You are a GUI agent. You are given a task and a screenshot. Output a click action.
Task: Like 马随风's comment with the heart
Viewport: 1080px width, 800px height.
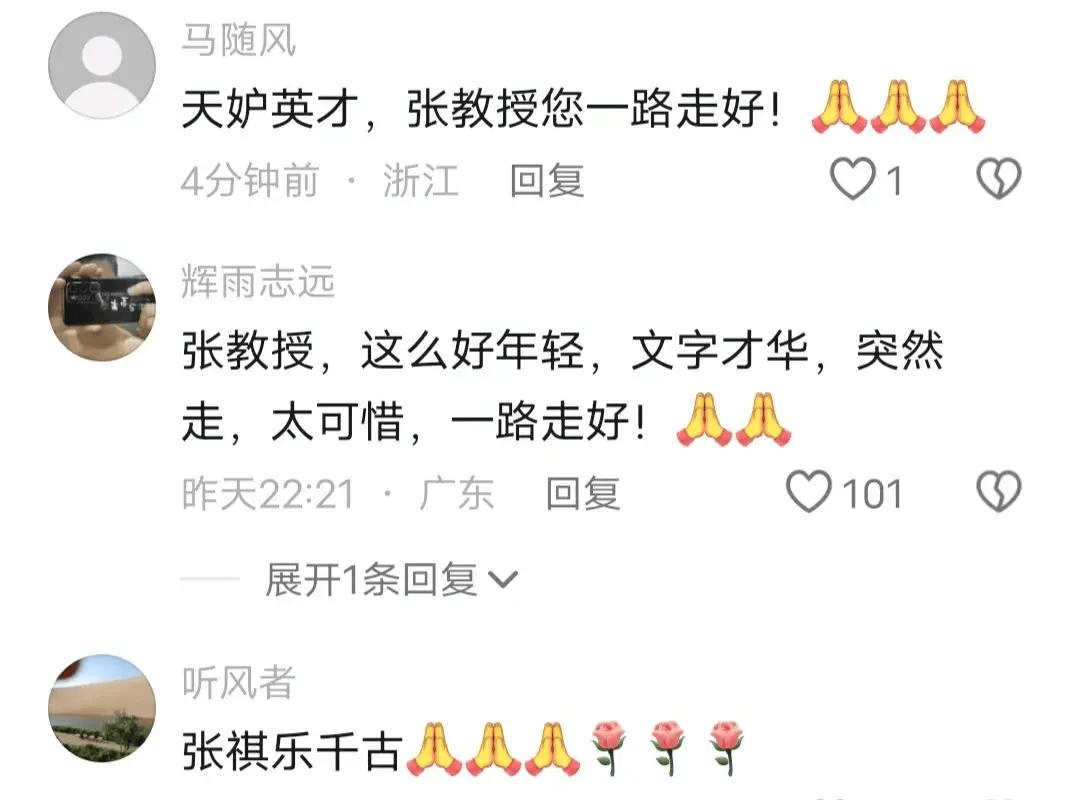(853, 179)
